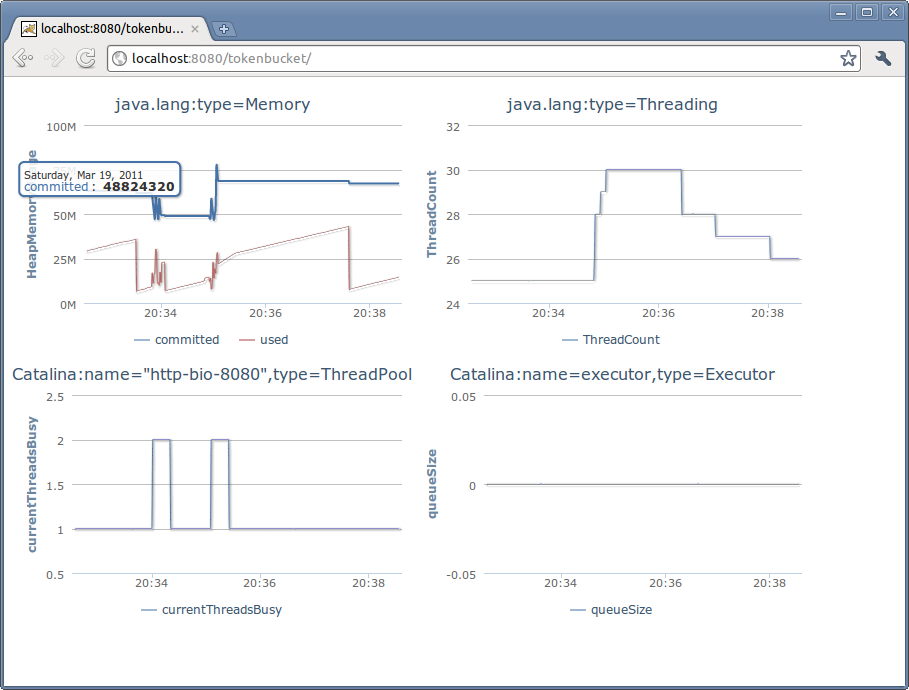Click the 20:36 time label under the Executor chart
909x690 pixels.
coord(666,583)
